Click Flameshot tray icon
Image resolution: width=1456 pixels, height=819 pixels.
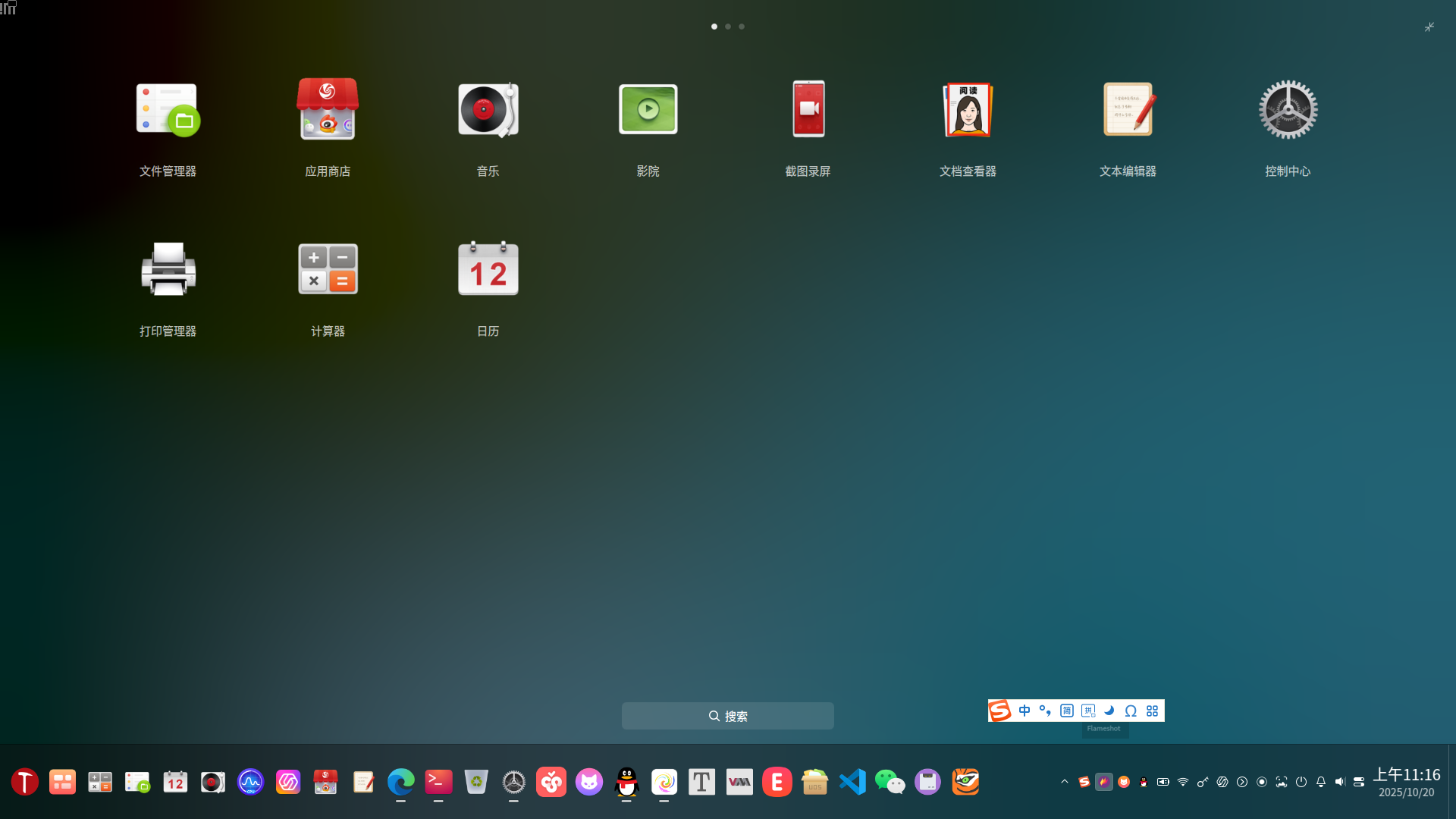pos(1104,782)
